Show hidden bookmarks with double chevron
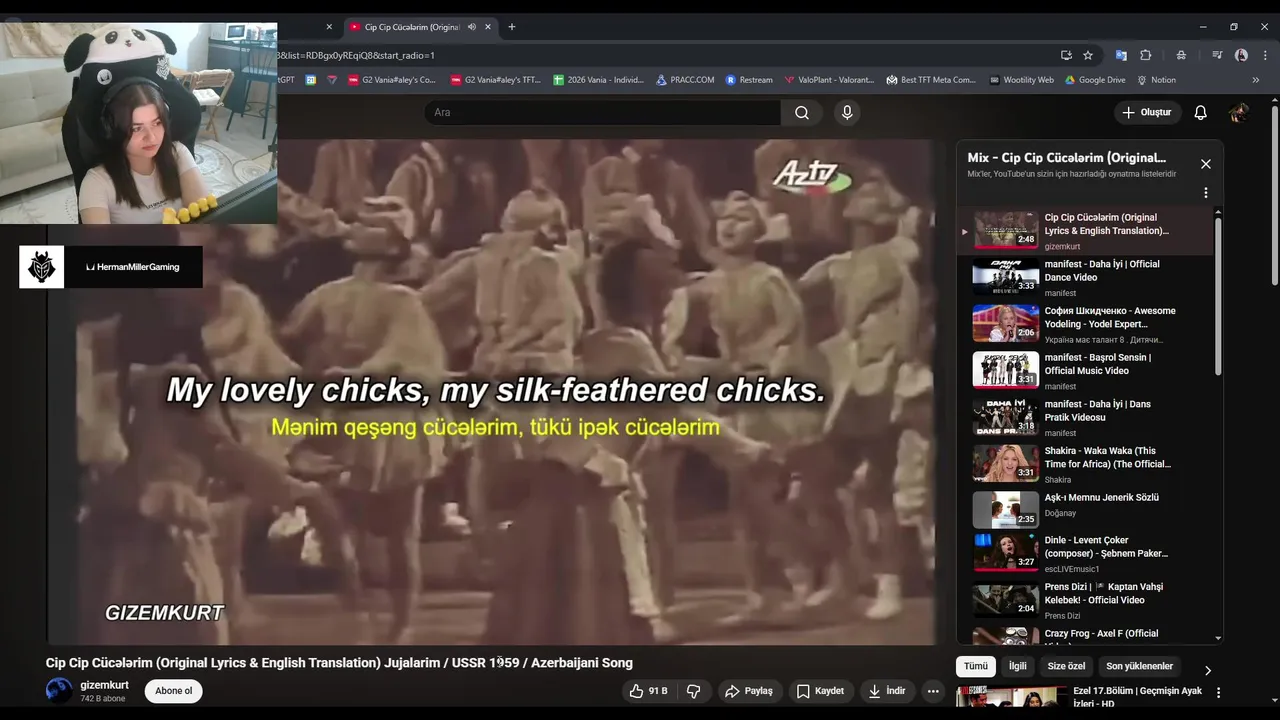Screen dimensions: 1280x720 [1256, 80]
